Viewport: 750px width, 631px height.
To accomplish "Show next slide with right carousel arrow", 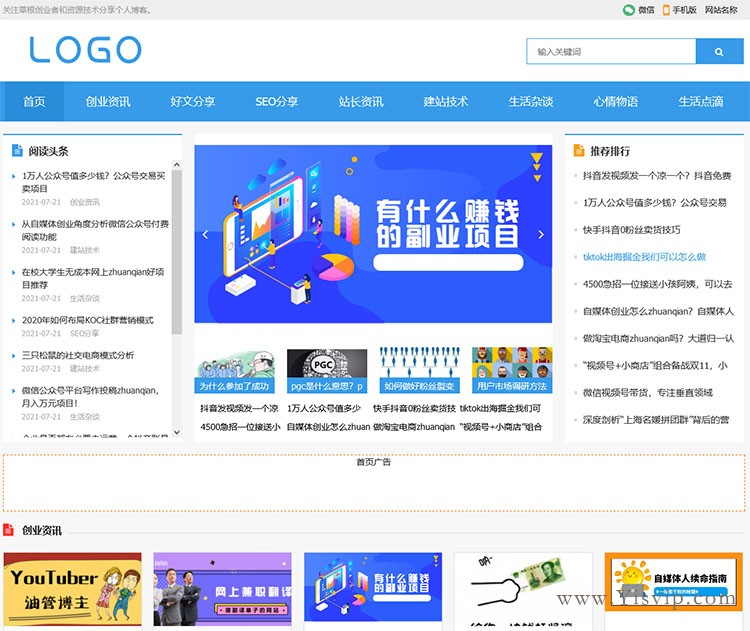I will pyautogui.click(x=541, y=234).
